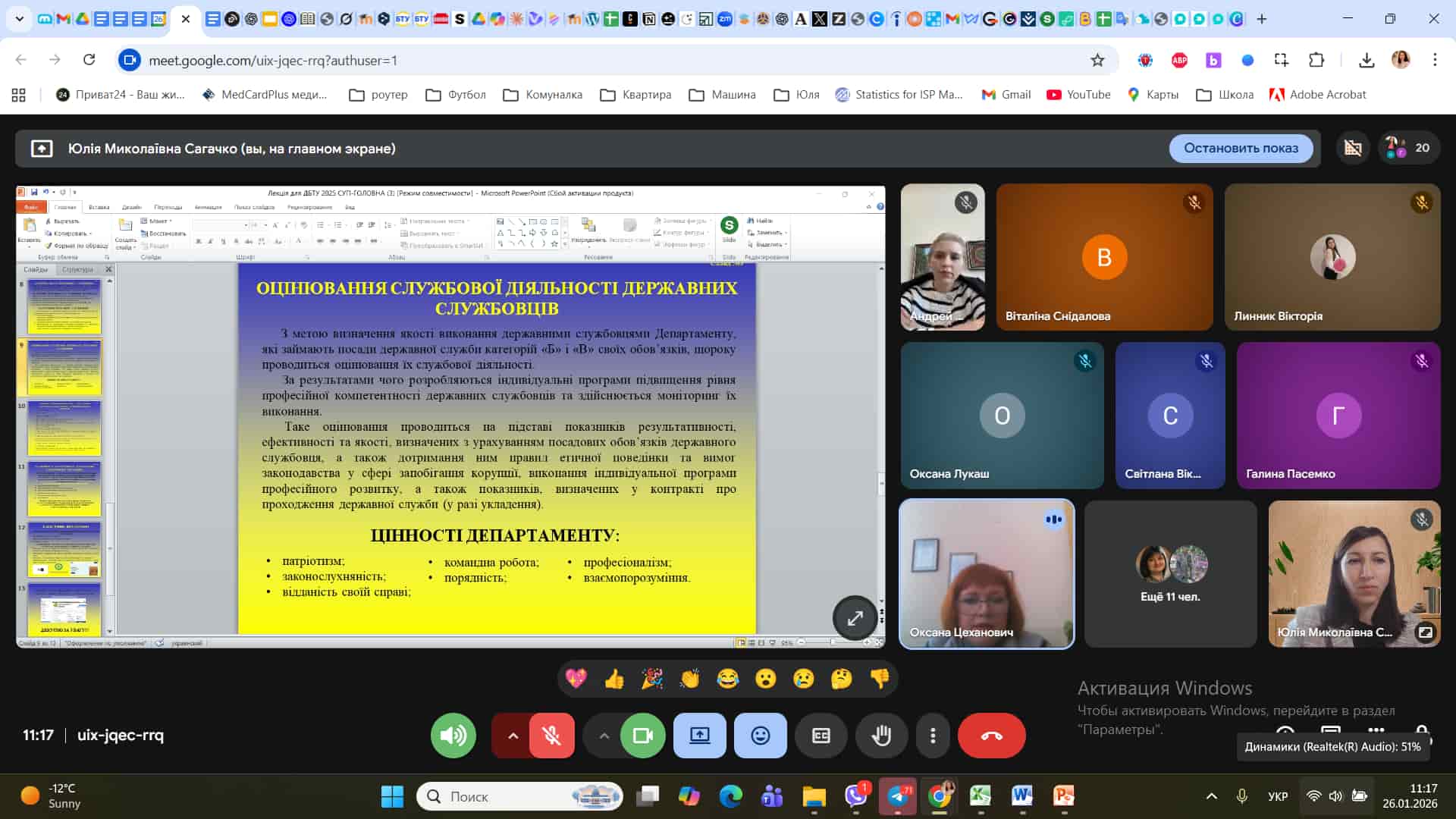Open the YouTube bookmark
This screenshot has width=1456, height=819.
(x=1078, y=95)
